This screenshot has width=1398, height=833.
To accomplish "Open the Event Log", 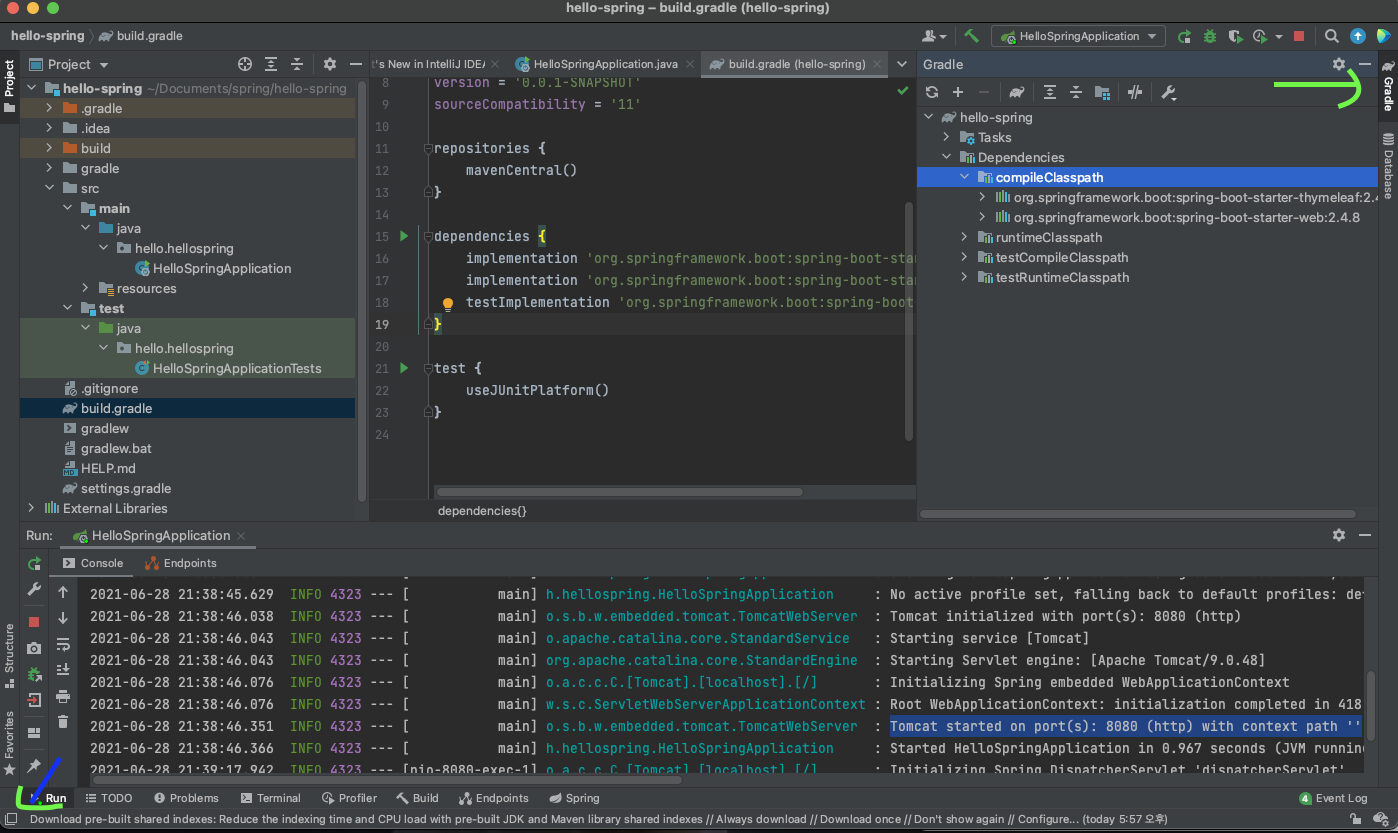I will coord(1333,798).
